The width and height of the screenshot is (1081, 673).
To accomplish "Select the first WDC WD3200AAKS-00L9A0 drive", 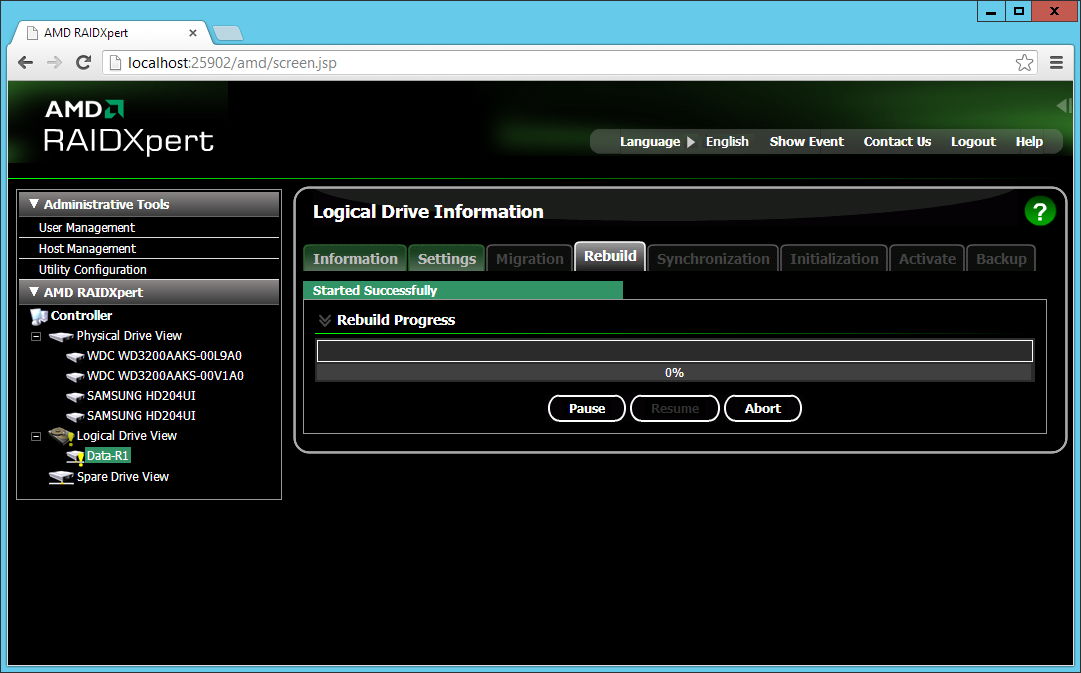I will click(x=164, y=356).
